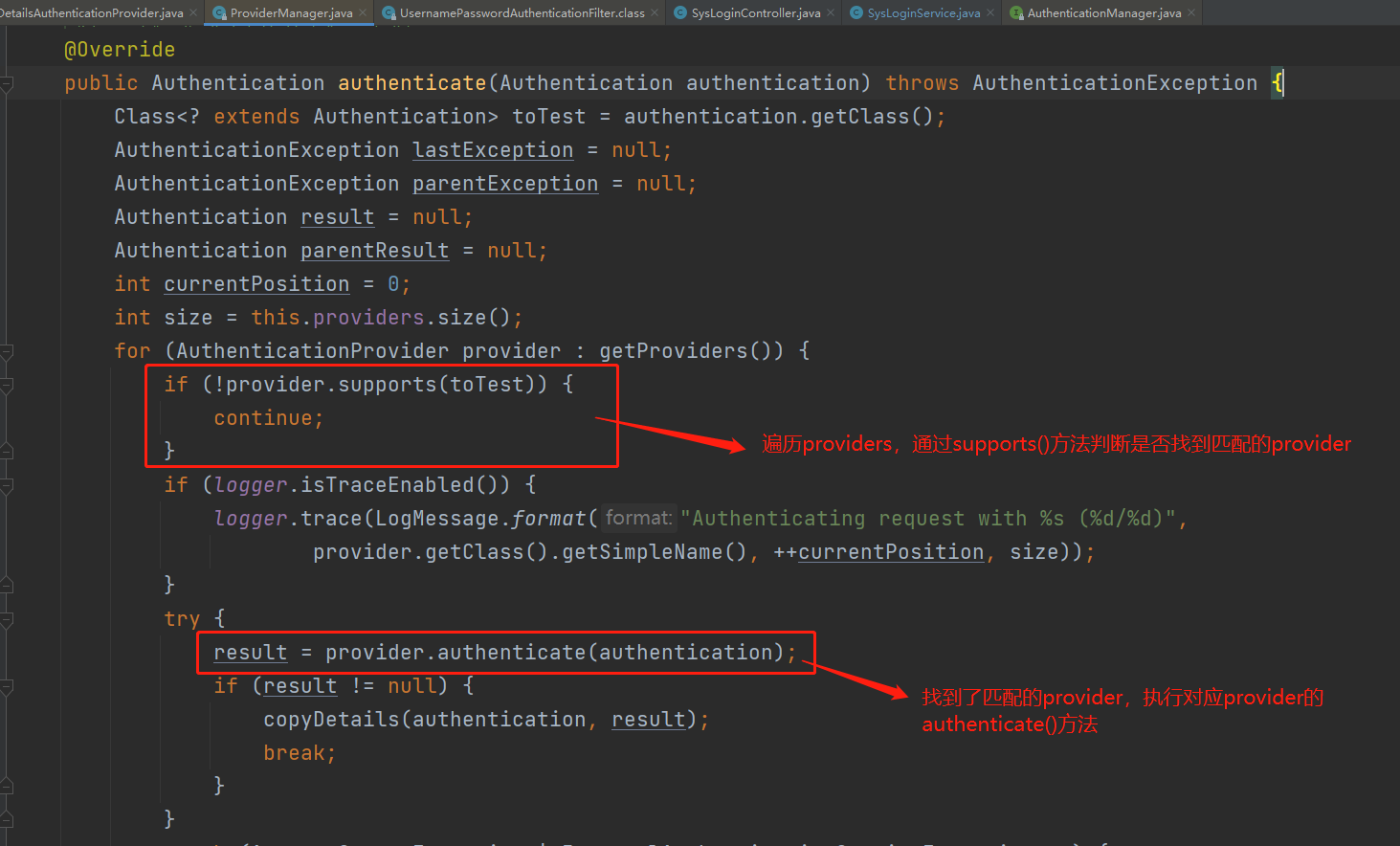
Task: Fold the if (logger.isTraceEnabled()) block
Action: click(7, 486)
